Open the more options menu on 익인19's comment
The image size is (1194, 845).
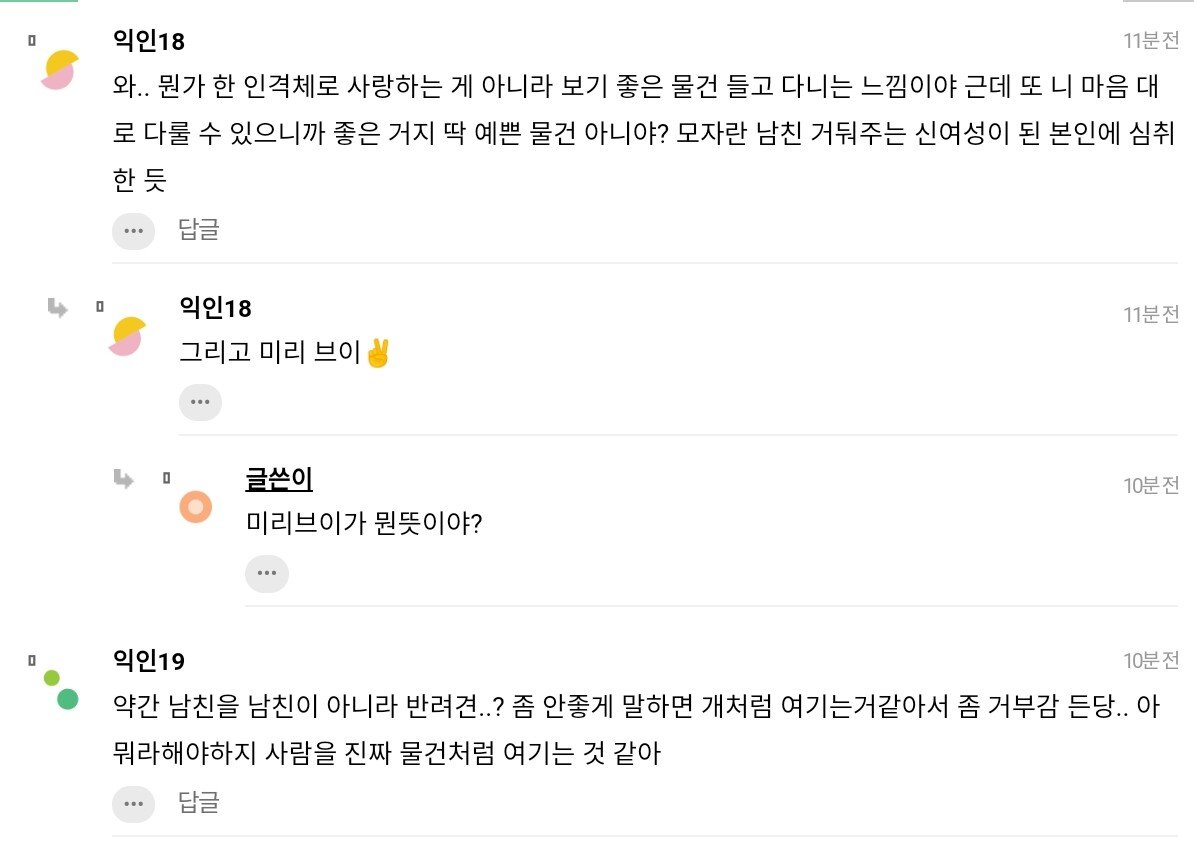(x=133, y=803)
